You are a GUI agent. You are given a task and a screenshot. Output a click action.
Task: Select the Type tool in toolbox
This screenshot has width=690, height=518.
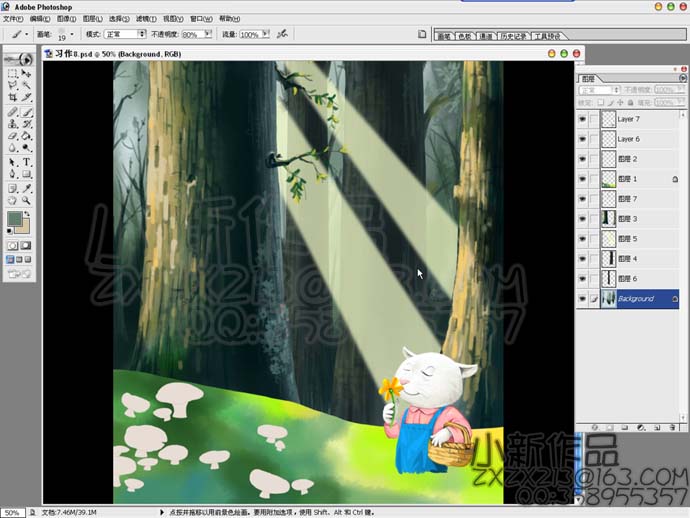tap(26, 162)
